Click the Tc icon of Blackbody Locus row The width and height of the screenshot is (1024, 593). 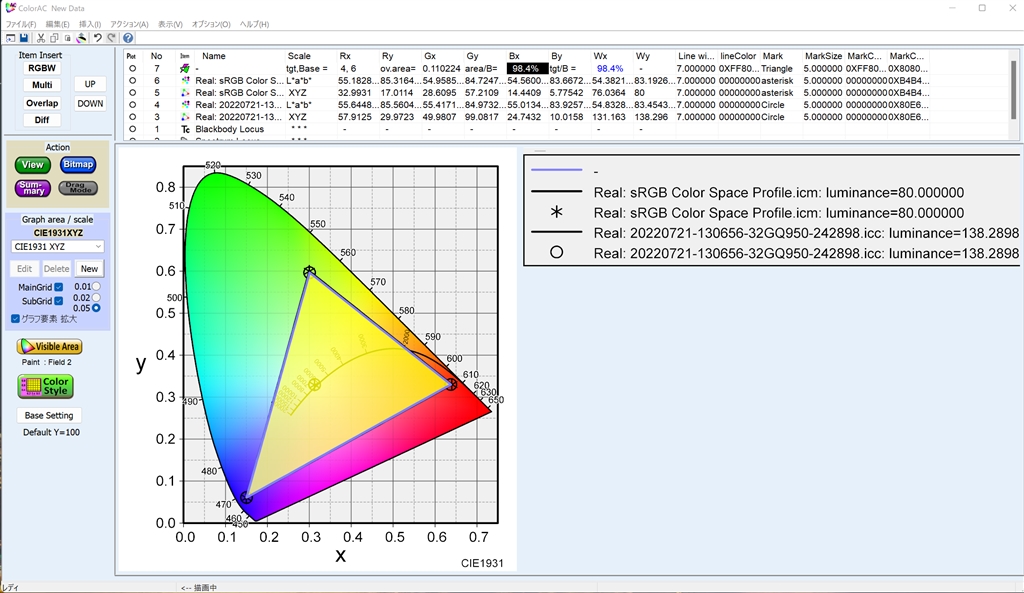(185, 129)
